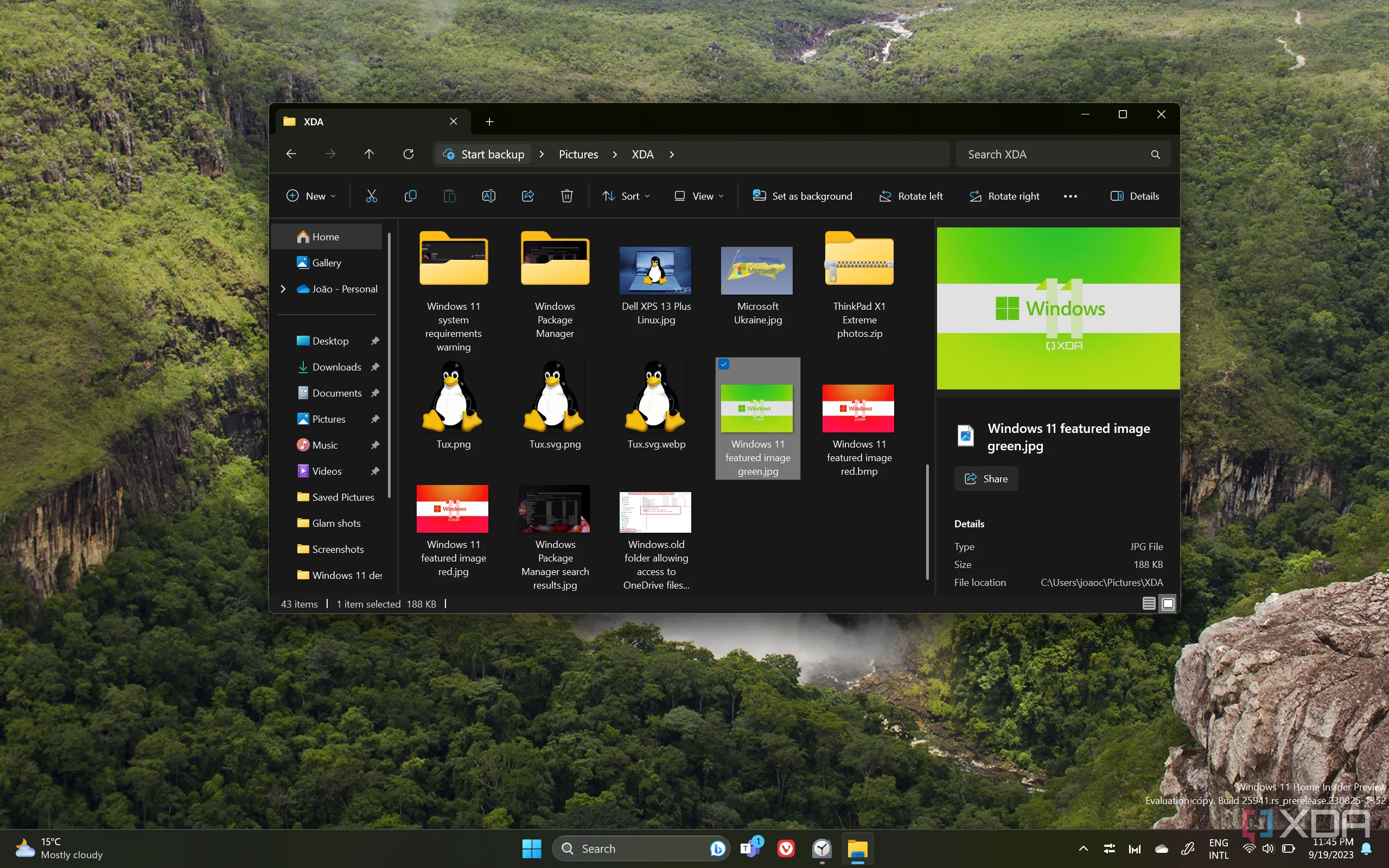Open the See more ellipsis menu
1389x868 pixels.
(x=1069, y=196)
